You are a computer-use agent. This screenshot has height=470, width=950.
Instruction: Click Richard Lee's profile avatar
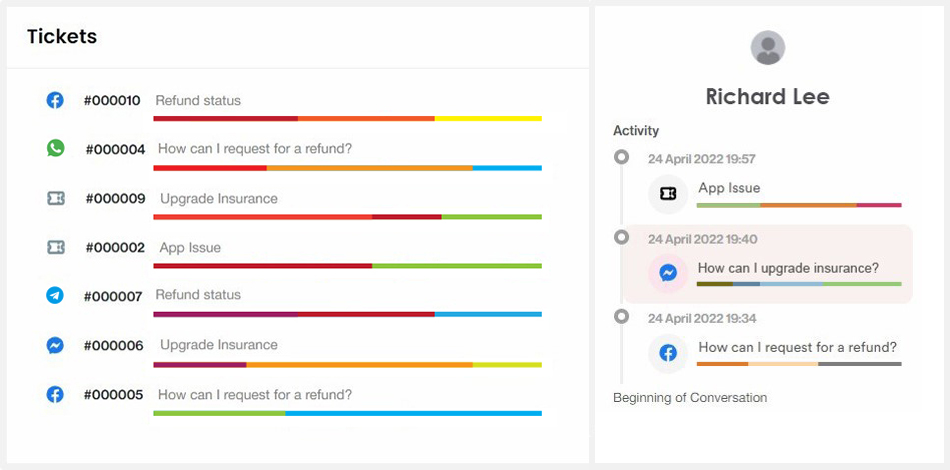pyautogui.click(x=768, y=47)
